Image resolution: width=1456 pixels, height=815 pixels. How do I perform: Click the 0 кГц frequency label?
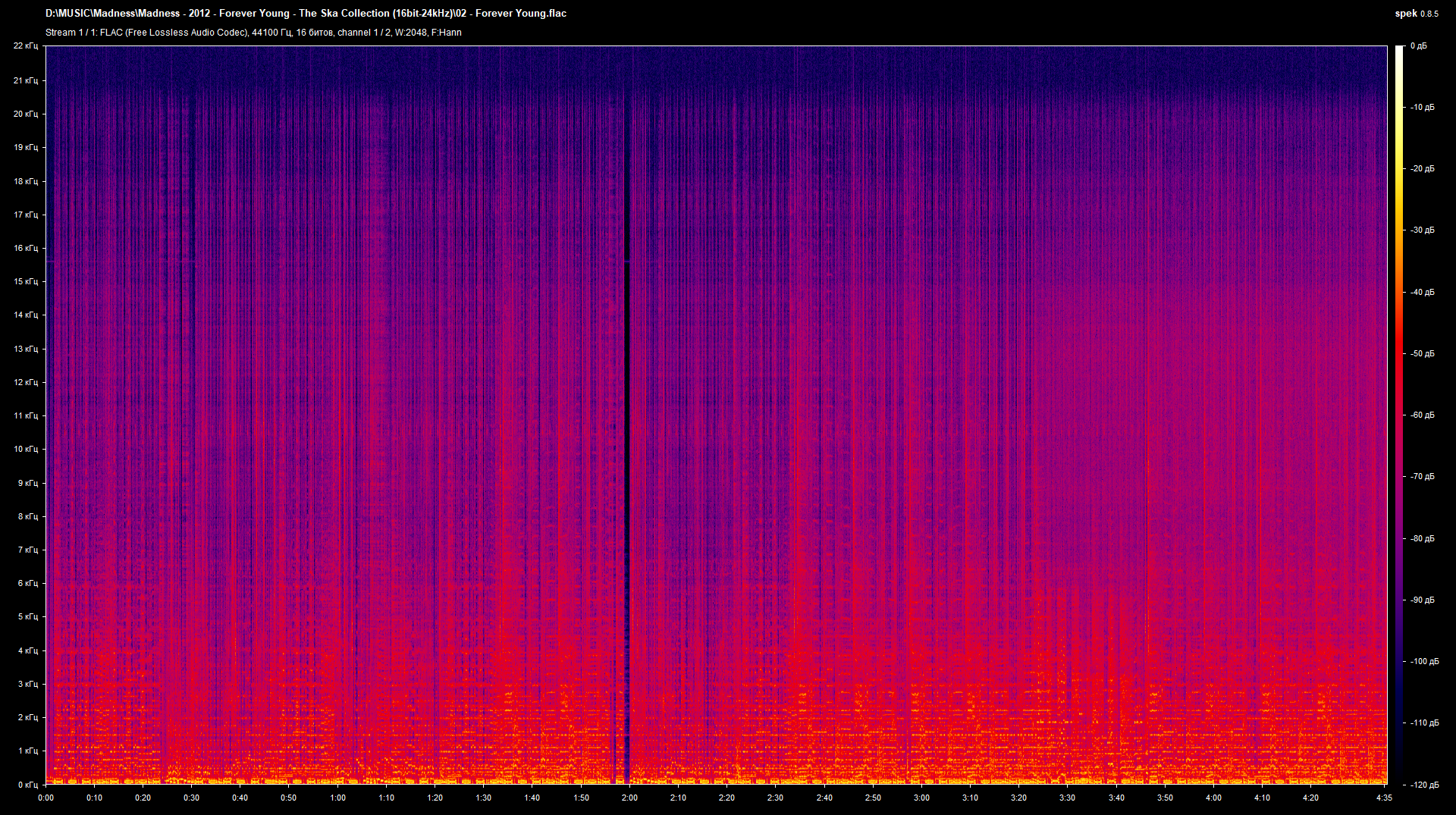pos(27,785)
